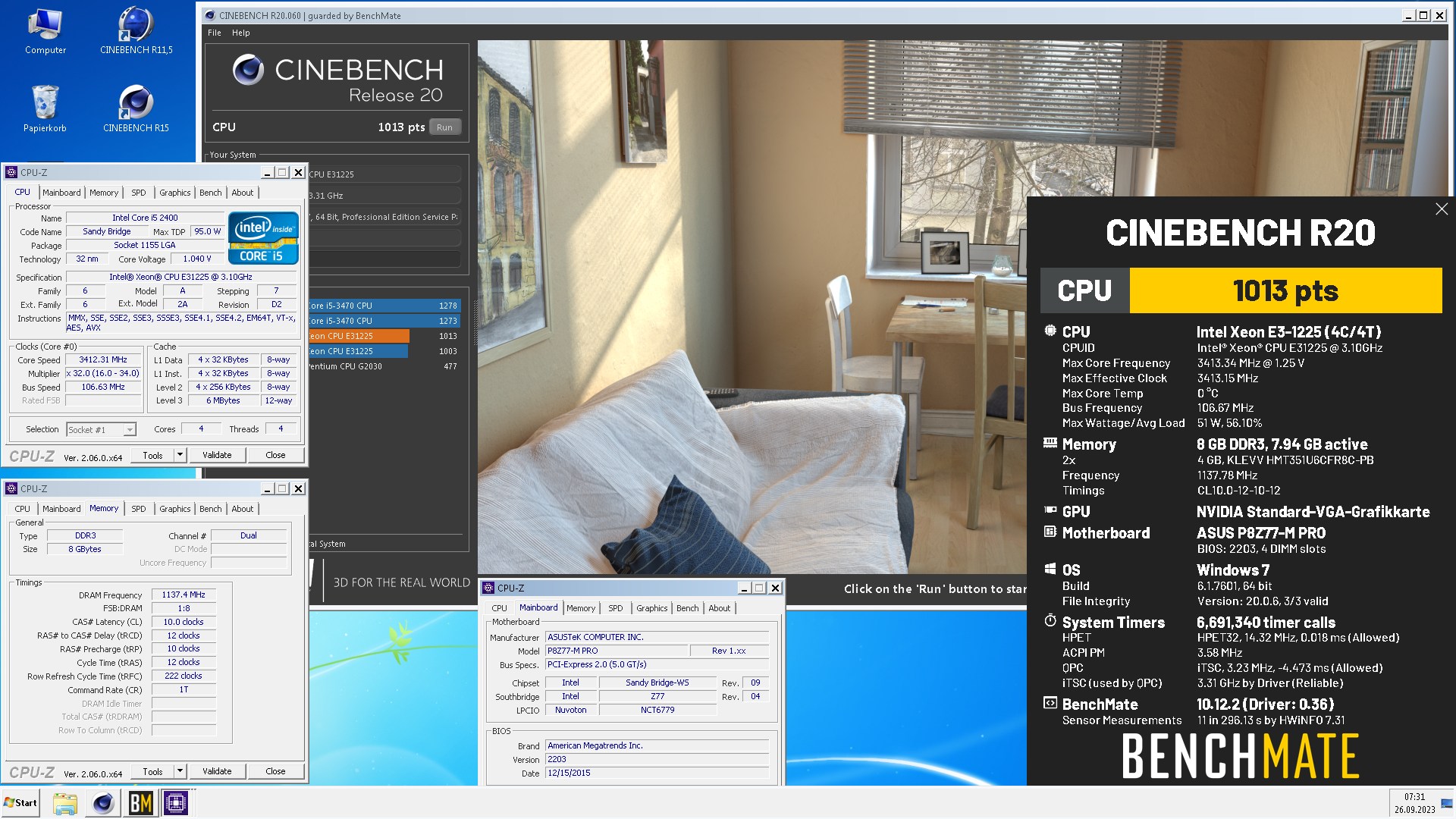Switch to Mainboard tab in CPU-Z CPU window
The image size is (1456, 819).
click(61, 193)
